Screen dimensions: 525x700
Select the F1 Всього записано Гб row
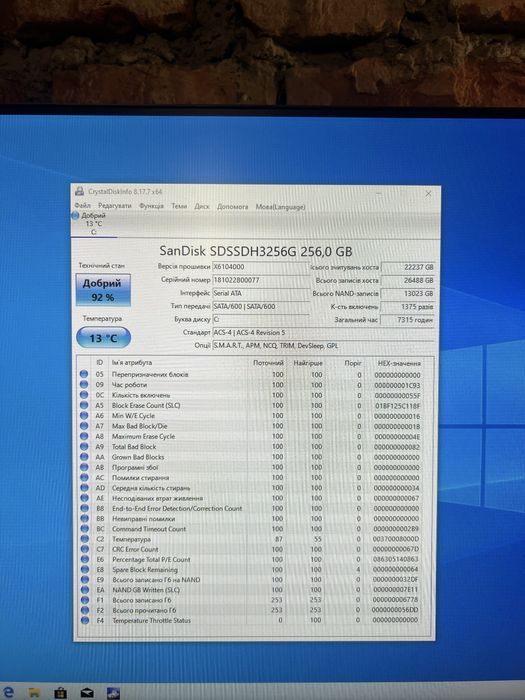pyautogui.click(x=251, y=600)
